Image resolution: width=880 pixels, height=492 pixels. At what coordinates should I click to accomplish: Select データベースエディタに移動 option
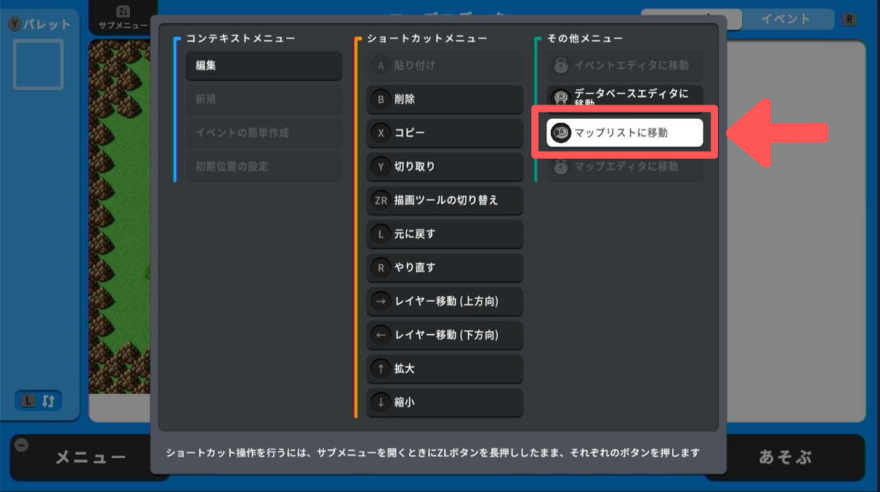coord(625,98)
